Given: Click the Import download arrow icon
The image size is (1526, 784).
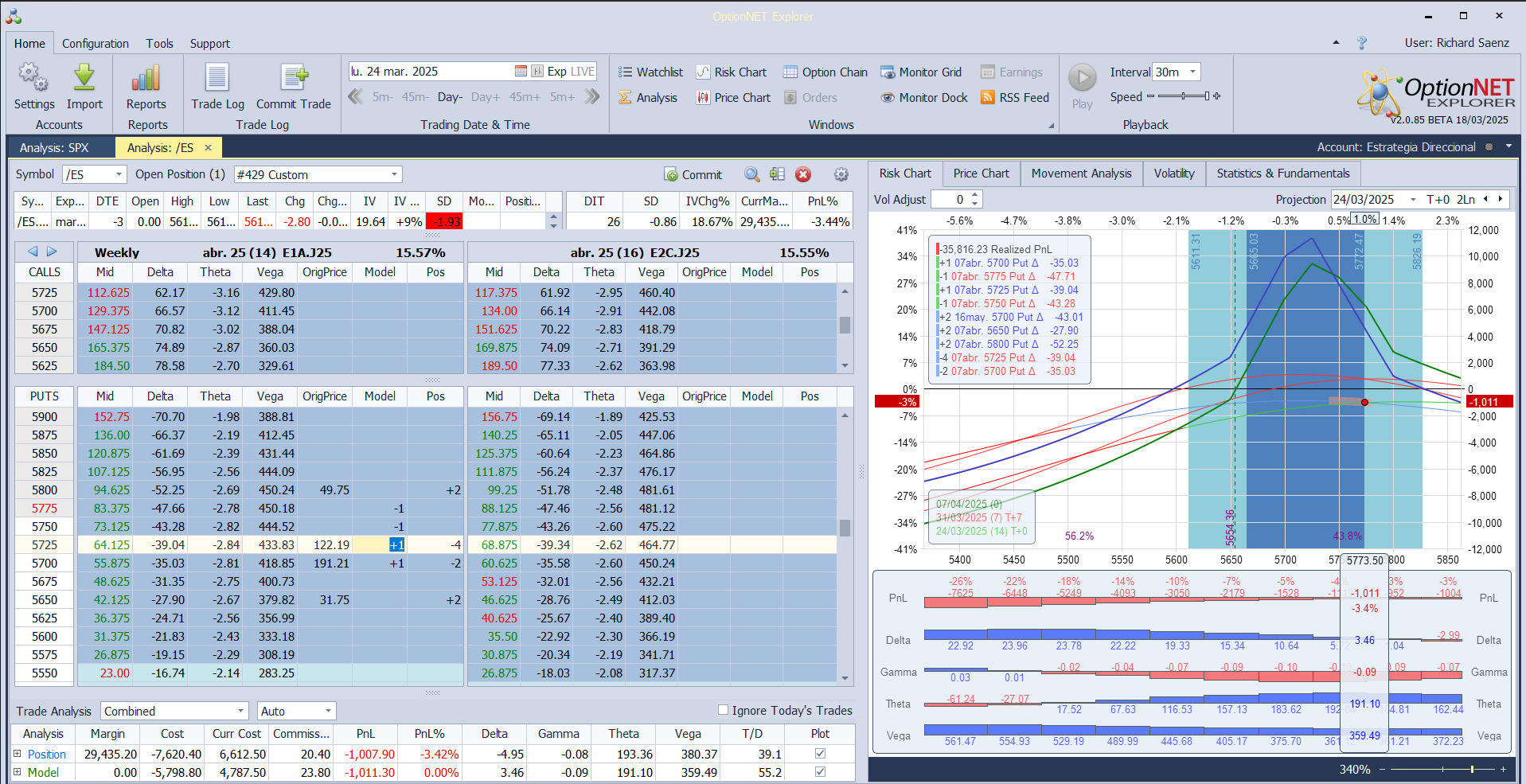Looking at the screenshot, I should tap(84, 78).
